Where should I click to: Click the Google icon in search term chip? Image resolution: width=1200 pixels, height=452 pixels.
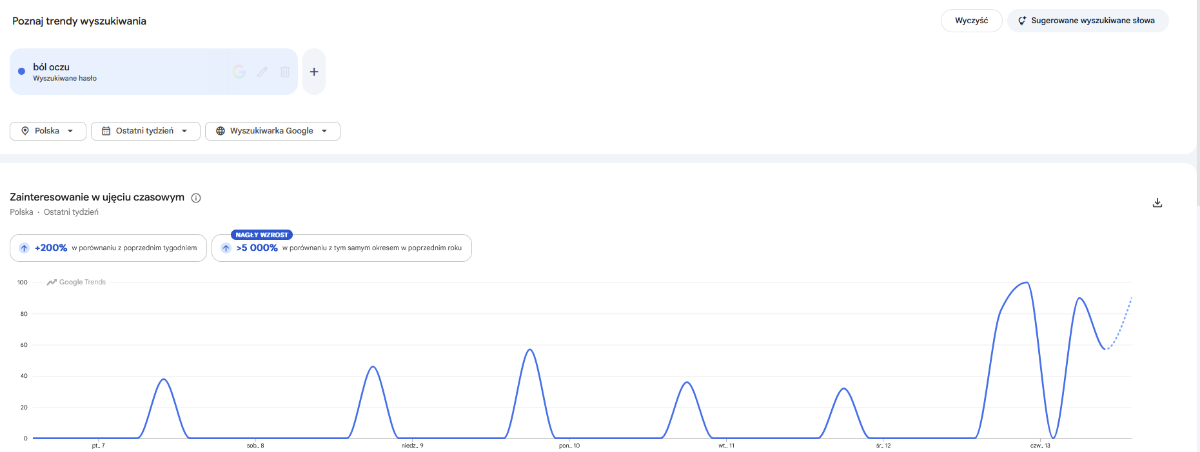coord(239,72)
